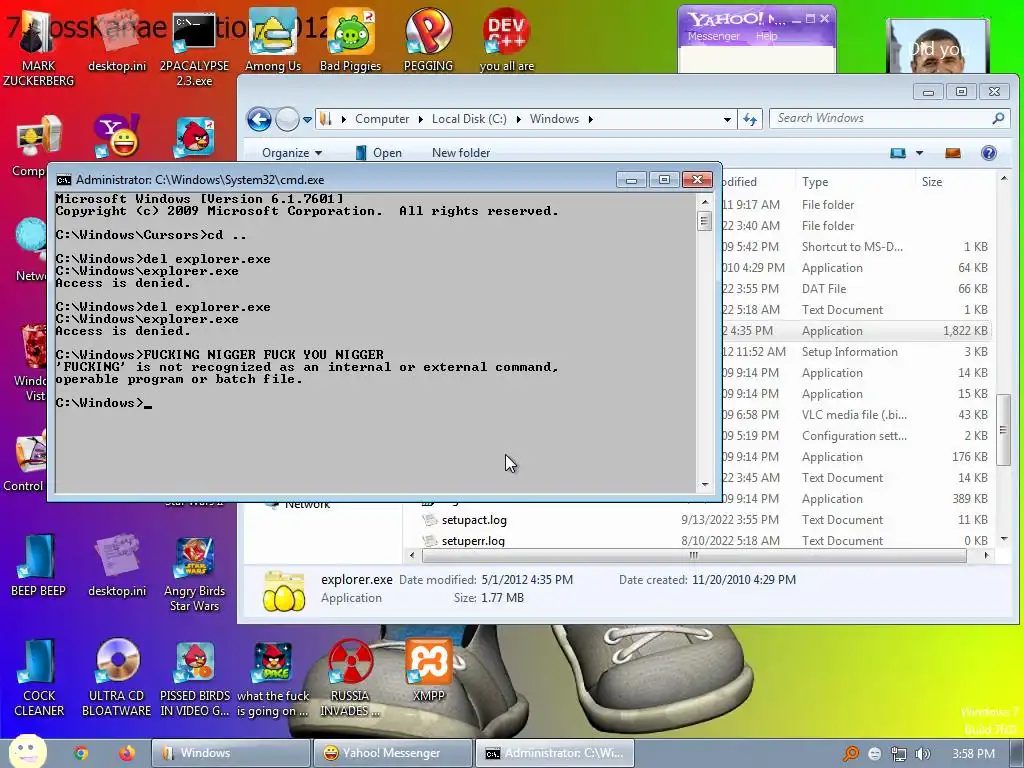
Task: Click the Search Windows input field
Action: point(889,118)
